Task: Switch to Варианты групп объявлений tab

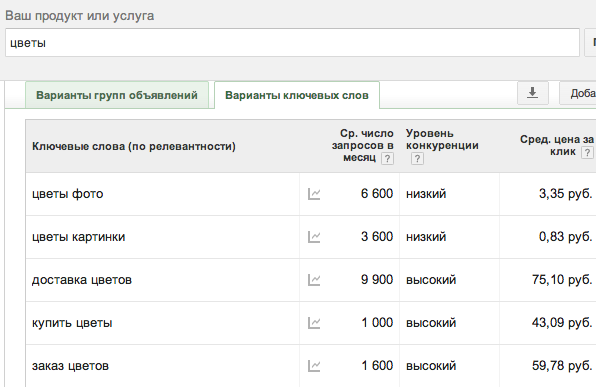Action: point(117,95)
